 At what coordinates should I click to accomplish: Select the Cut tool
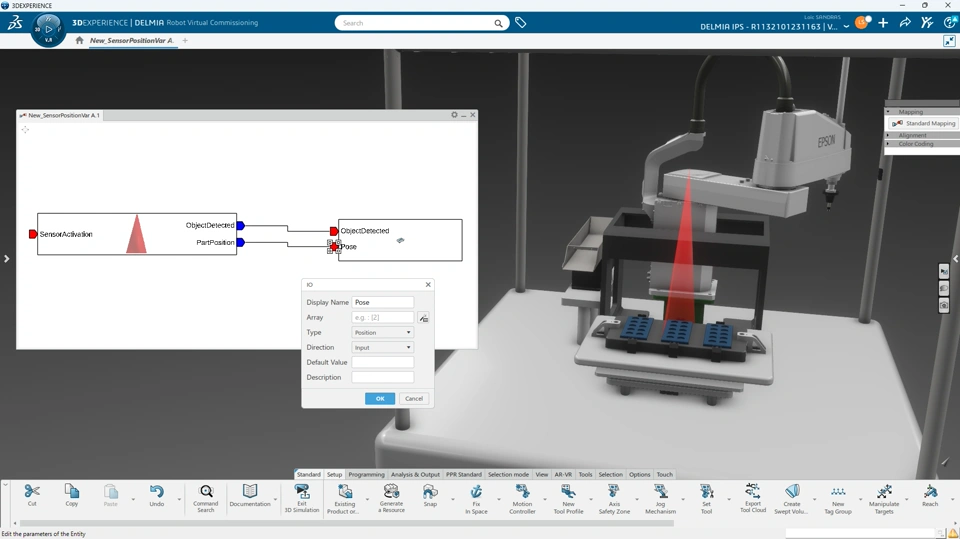pyautogui.click(x=32, y=495)
